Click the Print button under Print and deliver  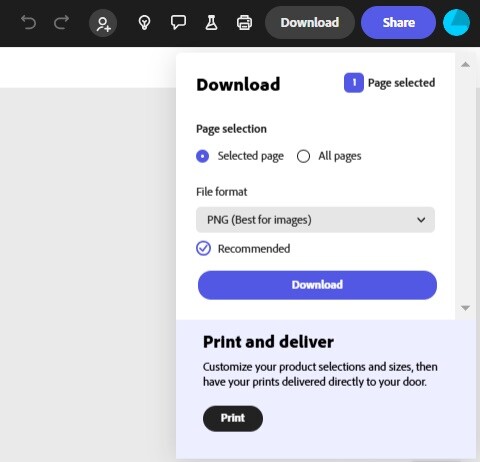(x=233, y=418)
